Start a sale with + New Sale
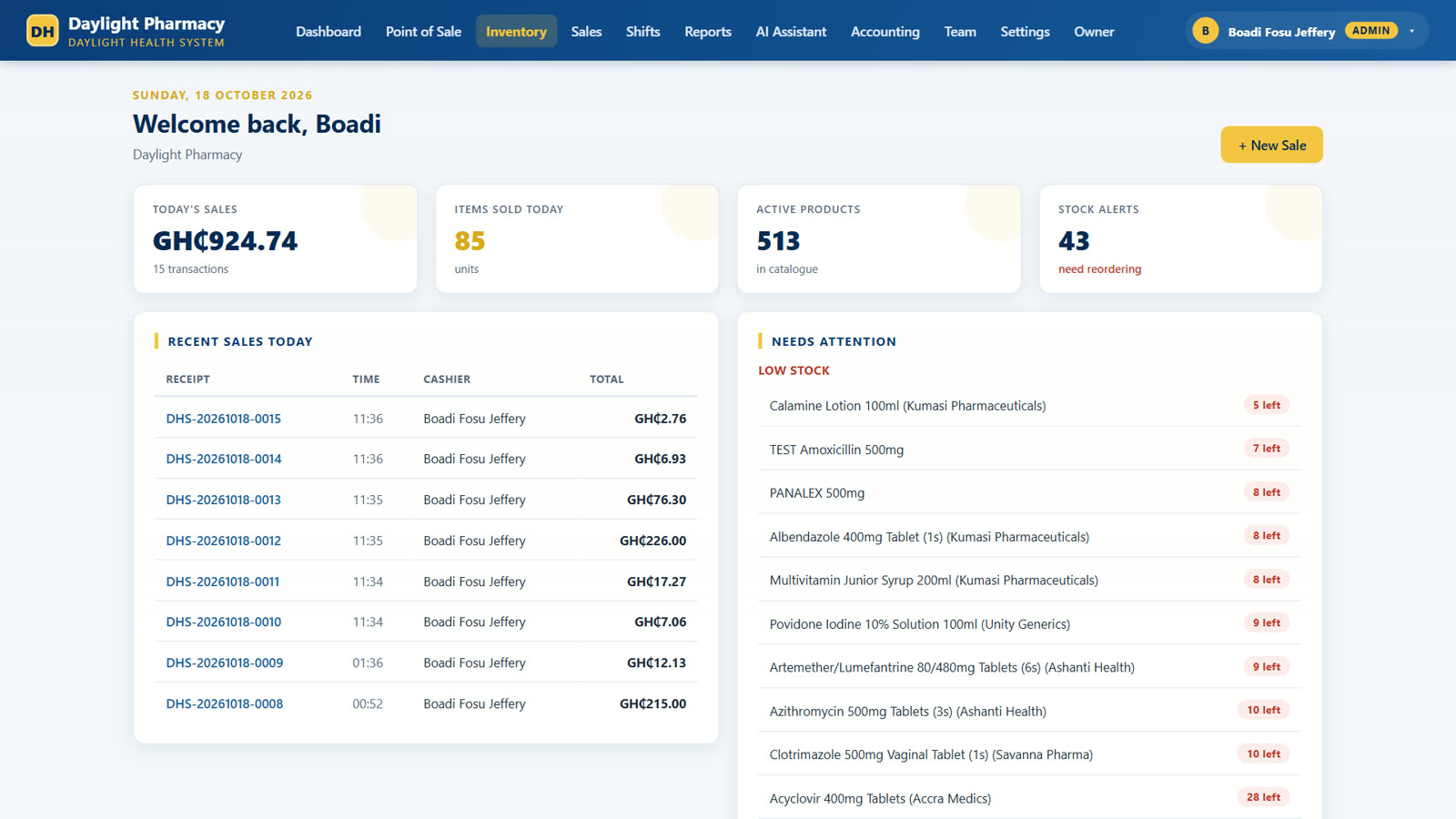 pos(1271,145)
